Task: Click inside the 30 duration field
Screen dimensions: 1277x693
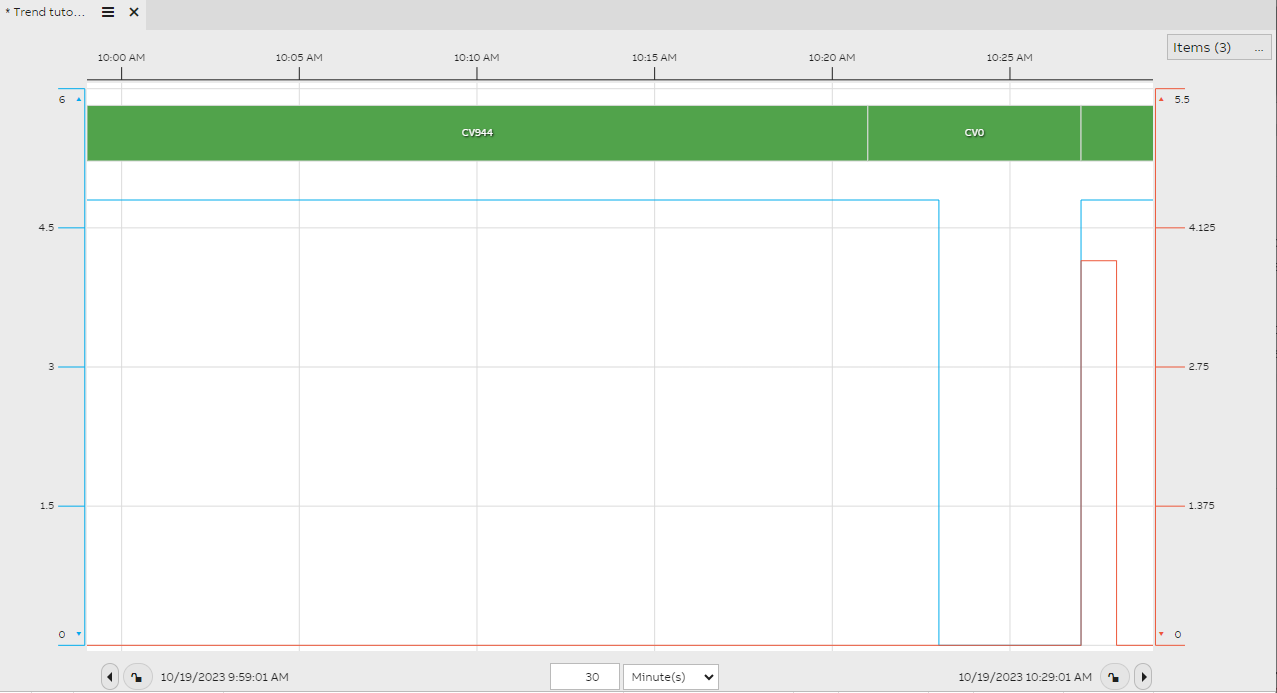Action: 584,676
